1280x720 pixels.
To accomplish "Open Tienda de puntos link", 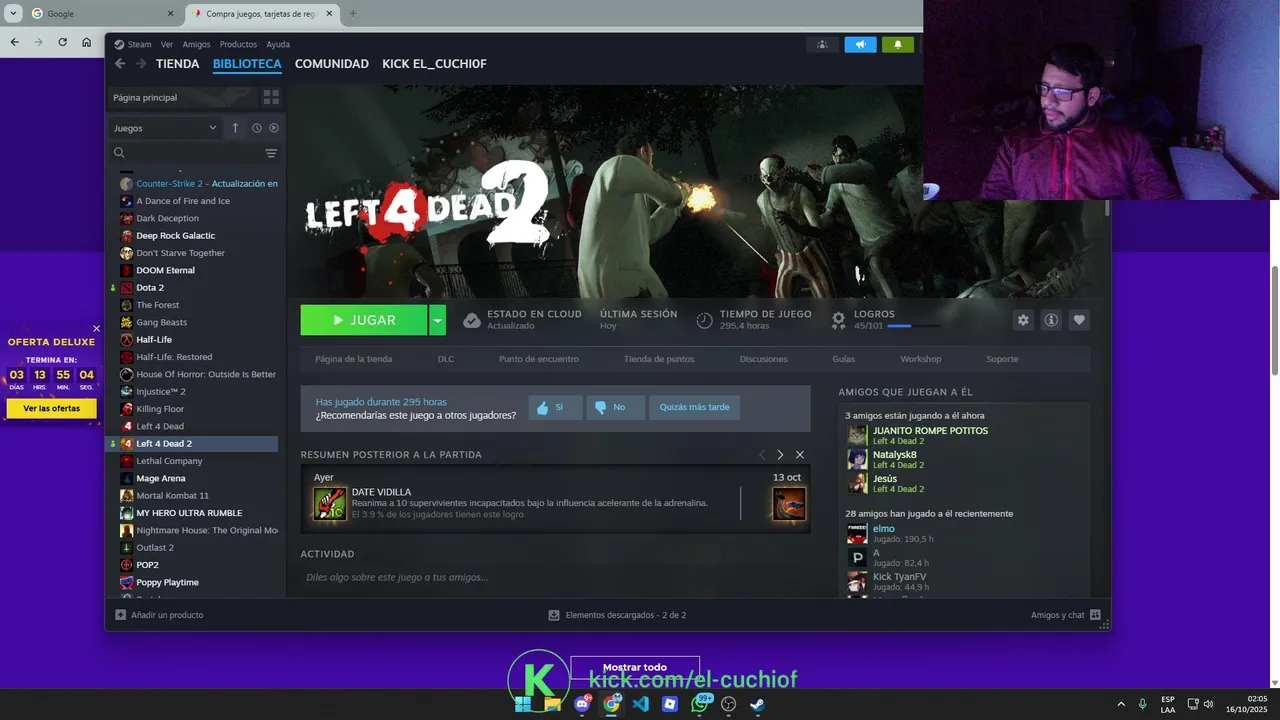I will [659, 359].
